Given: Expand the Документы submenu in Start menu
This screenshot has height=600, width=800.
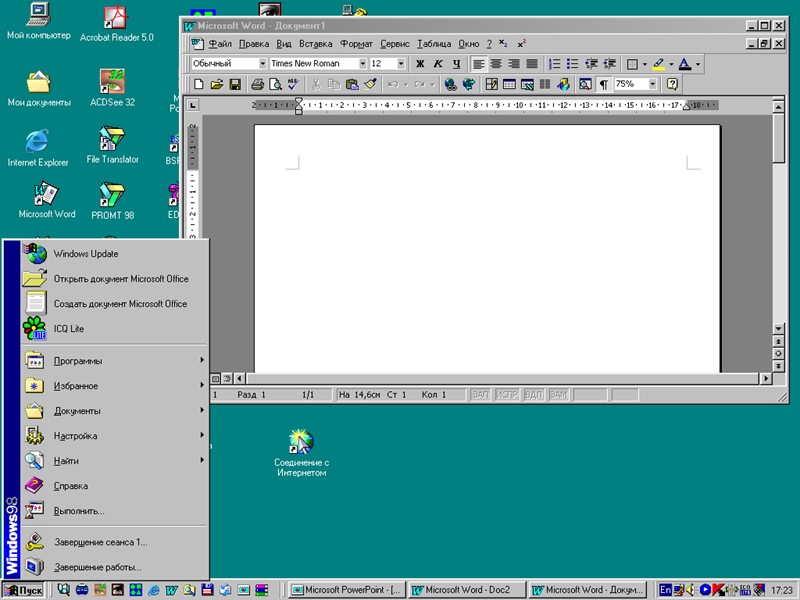Looking at the screenshot, I should coord(114,411).
